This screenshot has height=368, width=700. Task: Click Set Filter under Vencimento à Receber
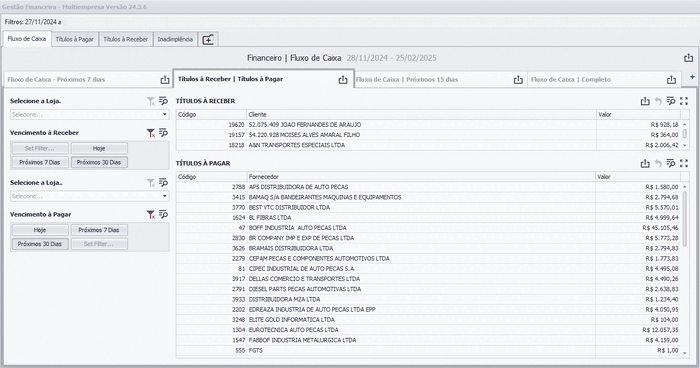(40, 148)
